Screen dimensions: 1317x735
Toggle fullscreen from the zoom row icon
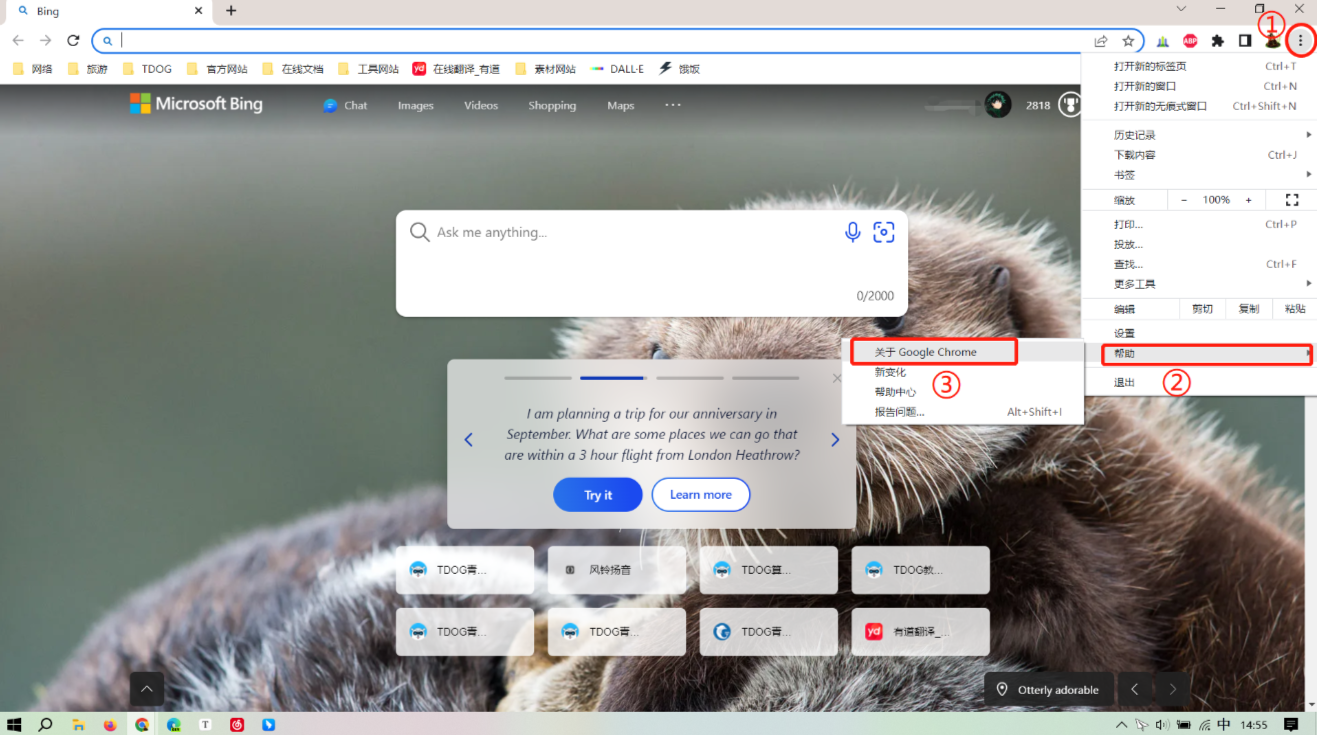click(x=1292, y=199)
